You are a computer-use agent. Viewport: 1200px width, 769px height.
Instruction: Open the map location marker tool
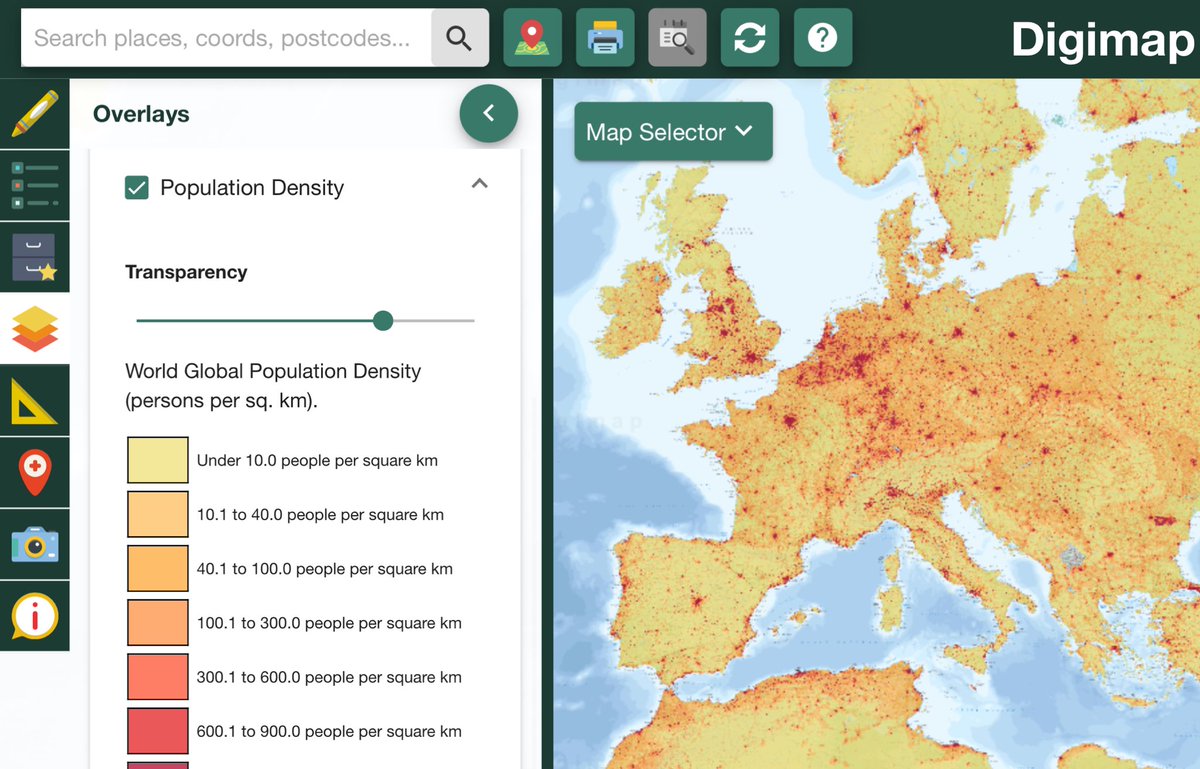tap(533, 38)
